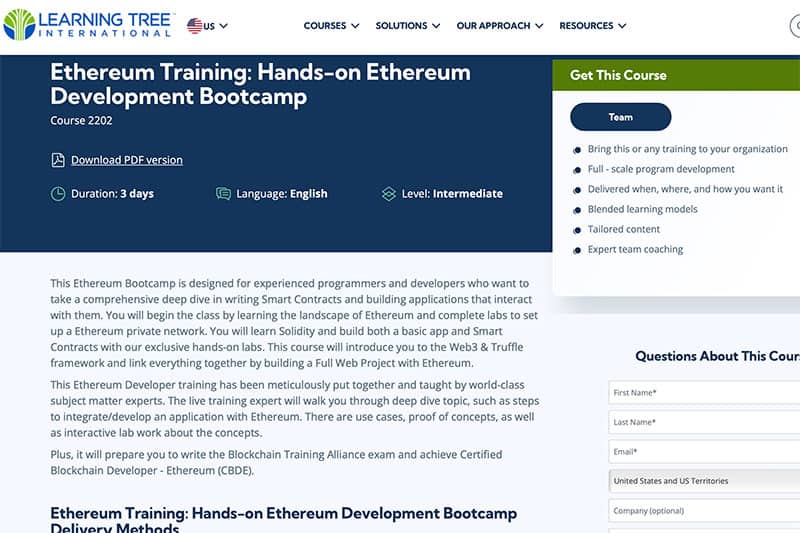Image resolution: width=800 pixels, height=533 pixels.
Task: Click the Questions About This Course heading
Action: [717, 356]
